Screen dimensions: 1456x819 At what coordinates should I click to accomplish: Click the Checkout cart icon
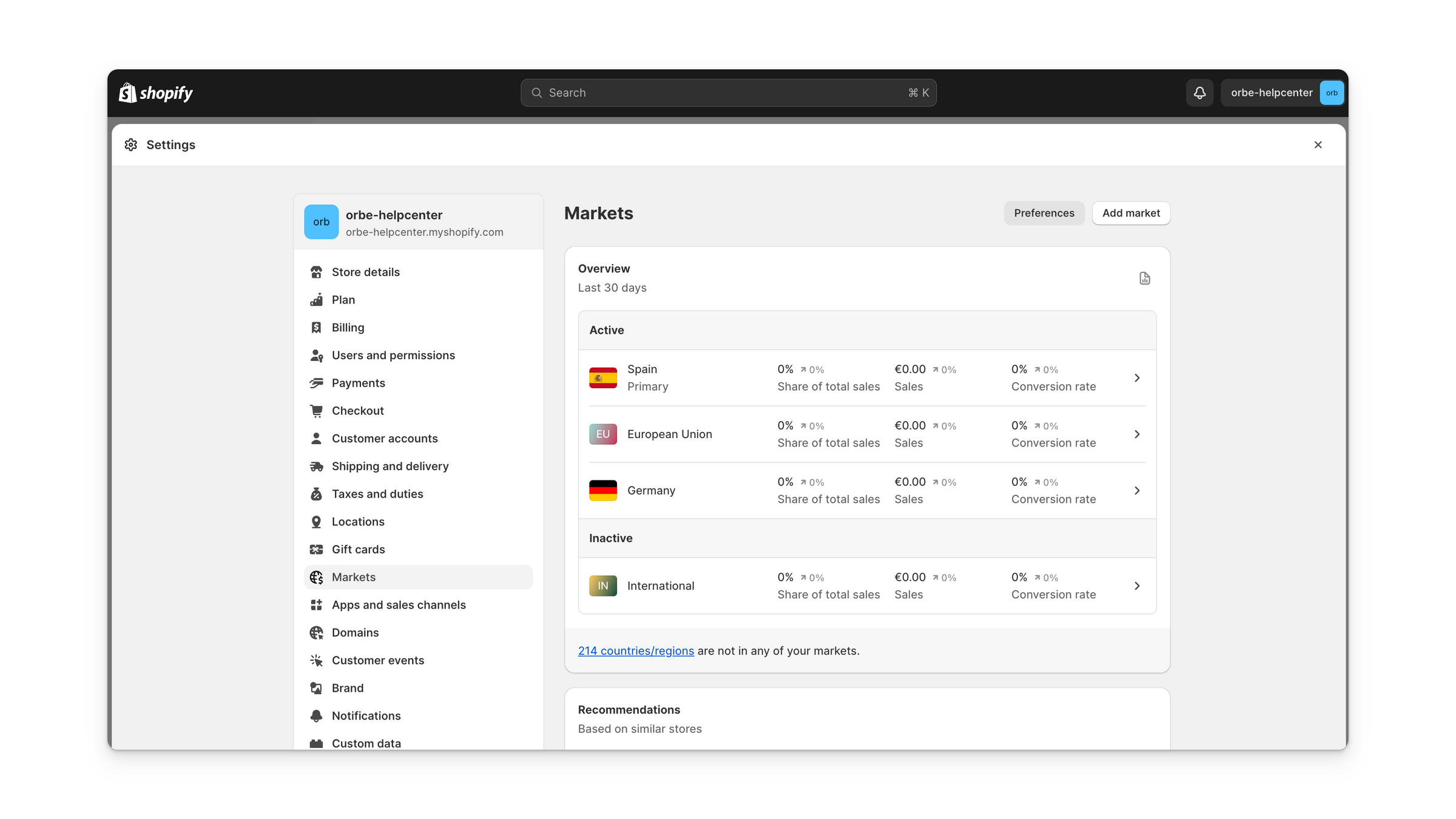[316, 411]
